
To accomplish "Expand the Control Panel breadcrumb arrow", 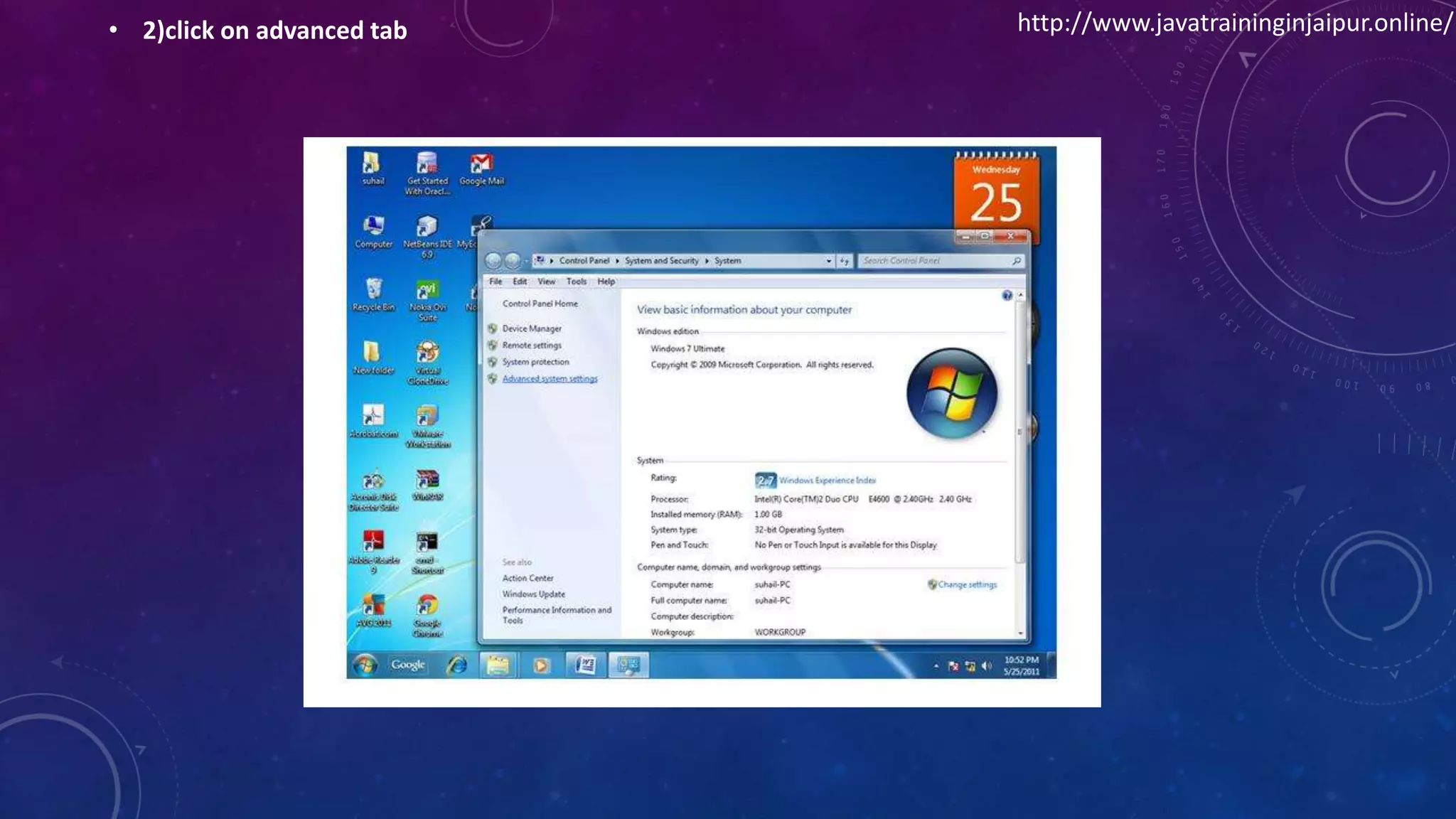I will click(x=616, y=261).
